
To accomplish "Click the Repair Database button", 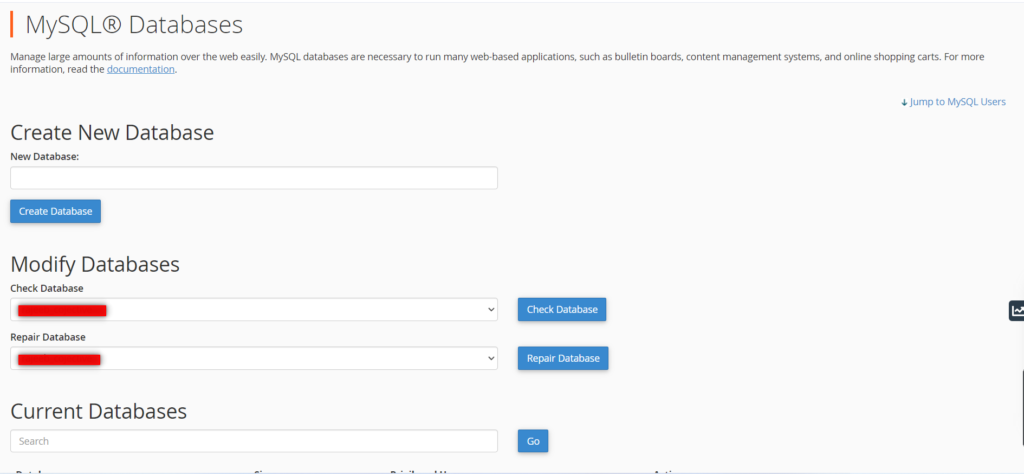I will [x=563, y=358].
